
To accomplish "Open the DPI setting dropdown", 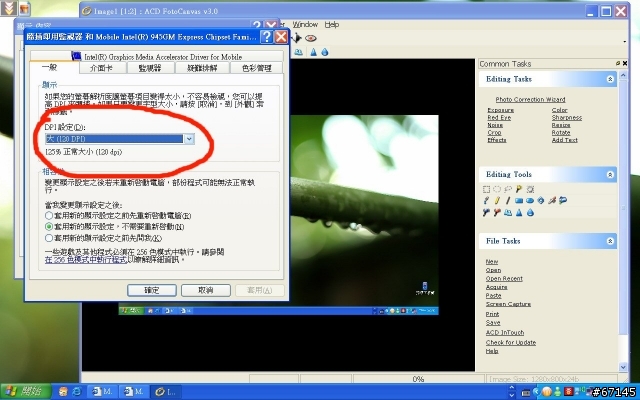I will click(x=189, y=139).
